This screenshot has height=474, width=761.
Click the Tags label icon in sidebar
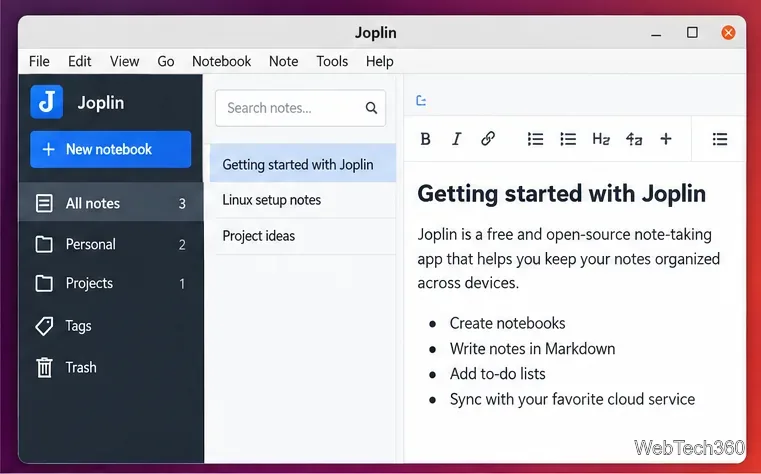[44, 326]
